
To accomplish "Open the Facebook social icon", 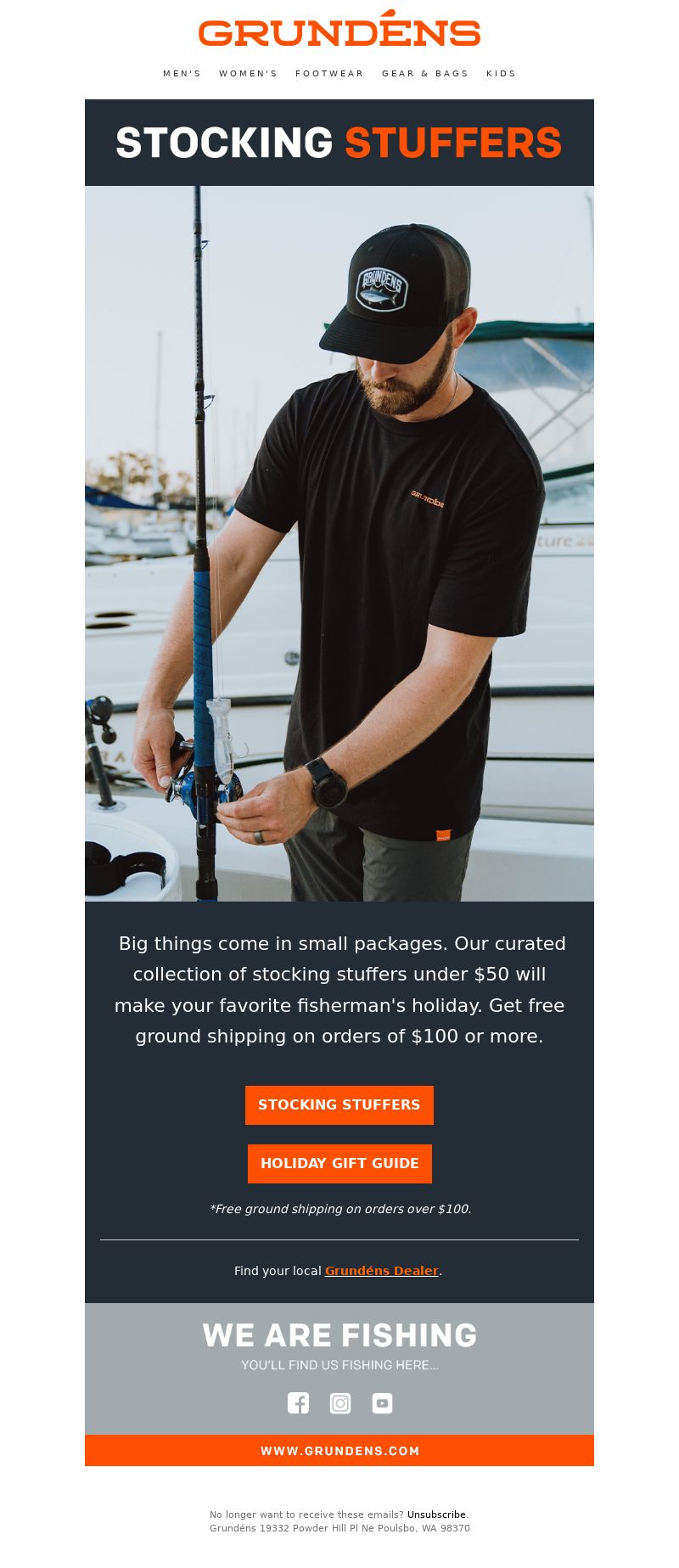I will click(x=298, y=1403).
